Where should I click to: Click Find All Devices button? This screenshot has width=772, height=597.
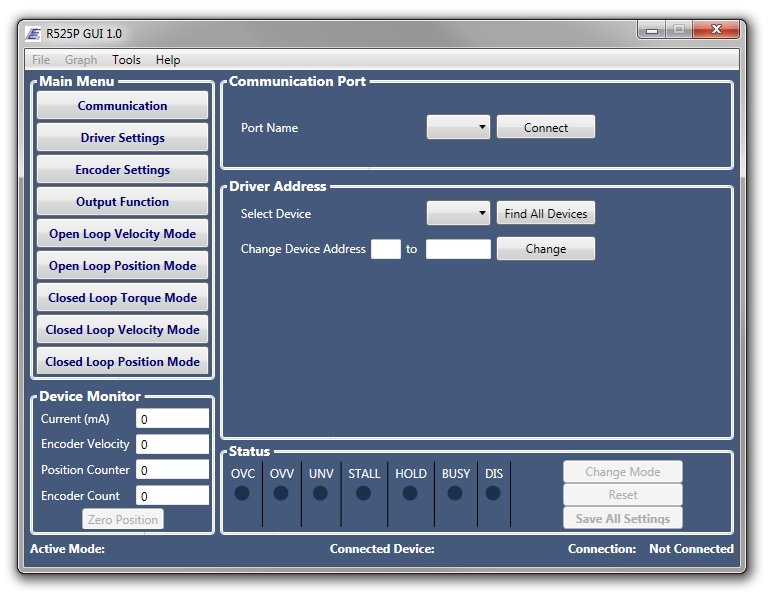pos(545,214)
